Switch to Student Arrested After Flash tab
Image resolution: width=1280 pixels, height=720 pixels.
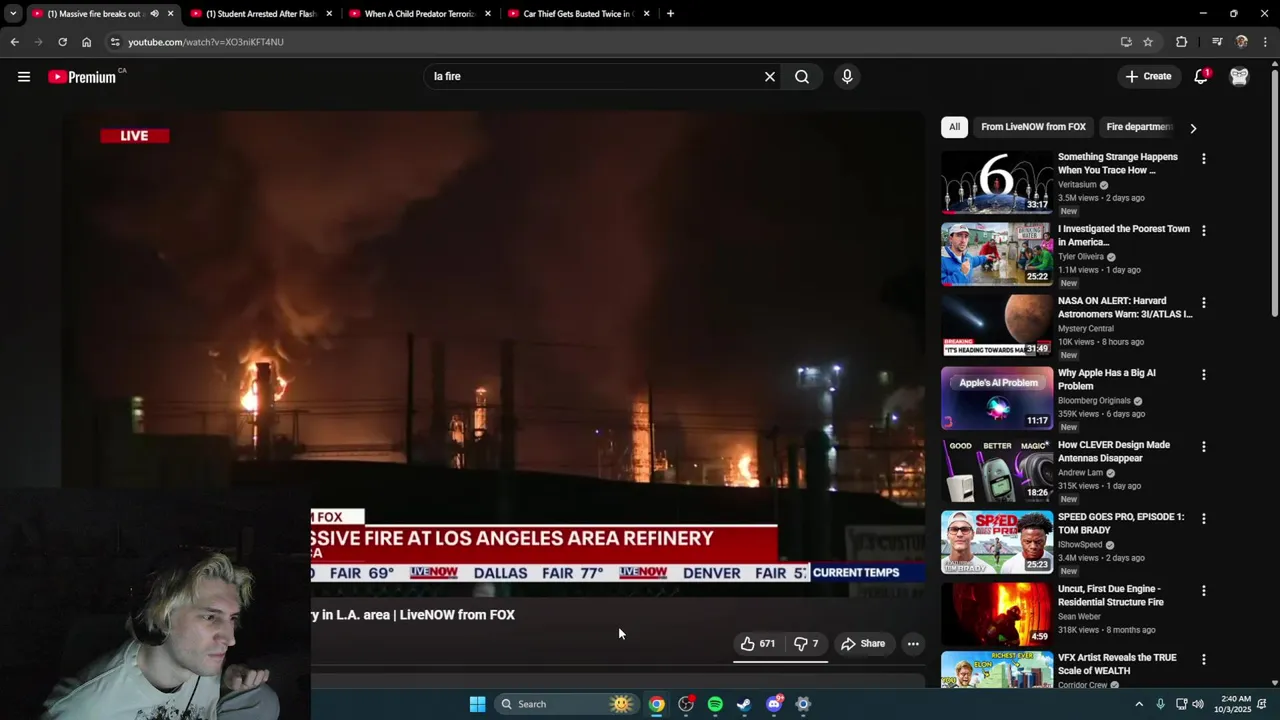click(260, 14)
